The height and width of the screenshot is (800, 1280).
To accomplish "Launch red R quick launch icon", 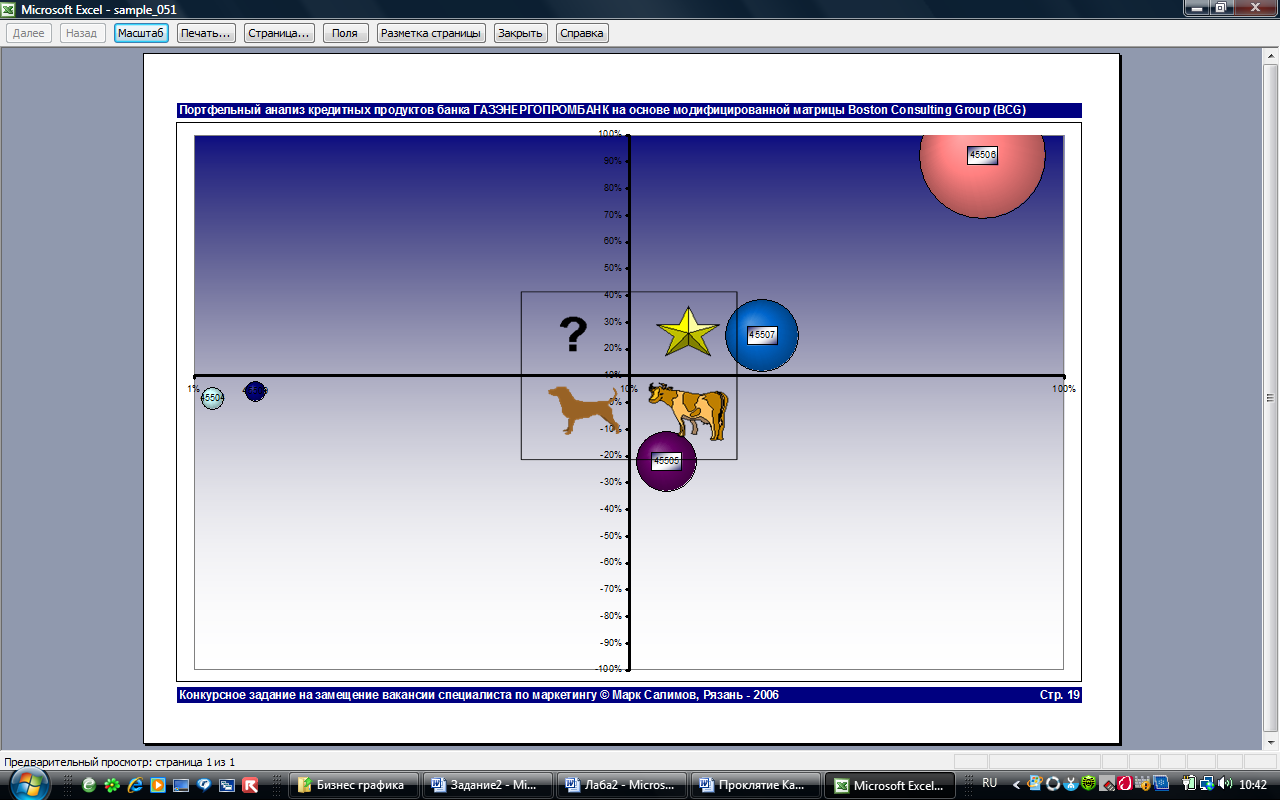I will coord(250,785).
